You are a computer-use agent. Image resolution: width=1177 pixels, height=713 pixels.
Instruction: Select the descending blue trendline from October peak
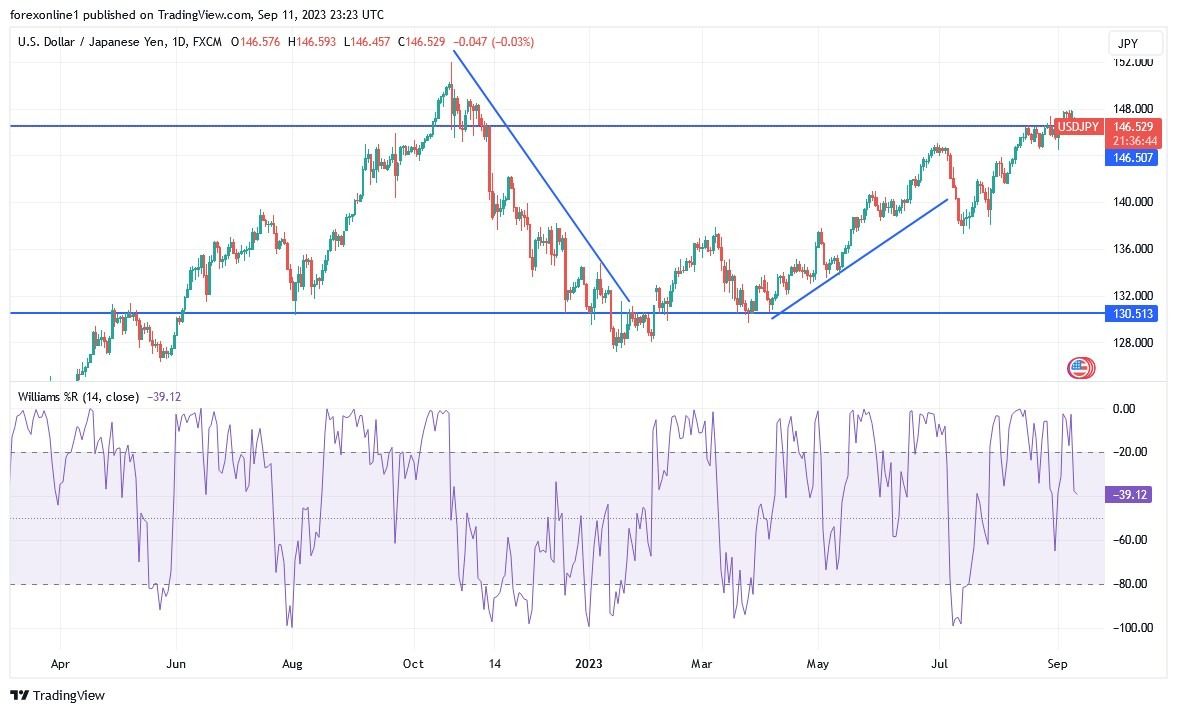pyautogui.click(x=541, y=176)
